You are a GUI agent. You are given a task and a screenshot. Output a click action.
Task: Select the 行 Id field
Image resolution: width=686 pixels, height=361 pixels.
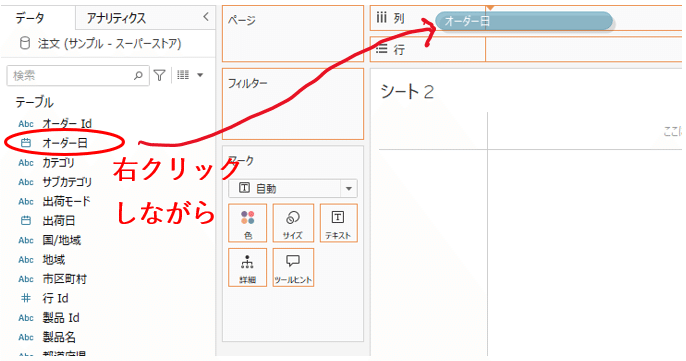55,298
